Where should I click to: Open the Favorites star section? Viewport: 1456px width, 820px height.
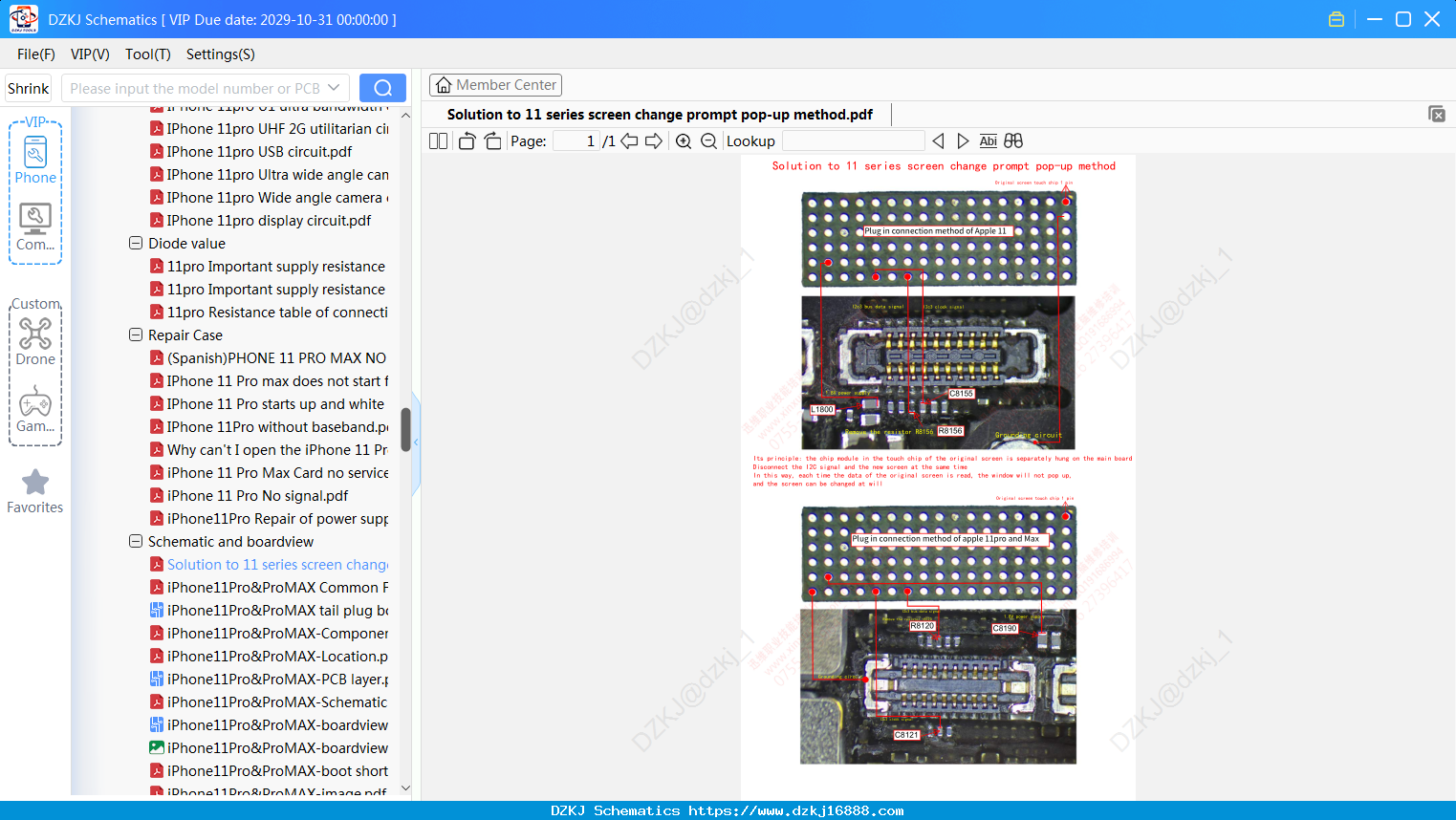[x=35, y=491]
